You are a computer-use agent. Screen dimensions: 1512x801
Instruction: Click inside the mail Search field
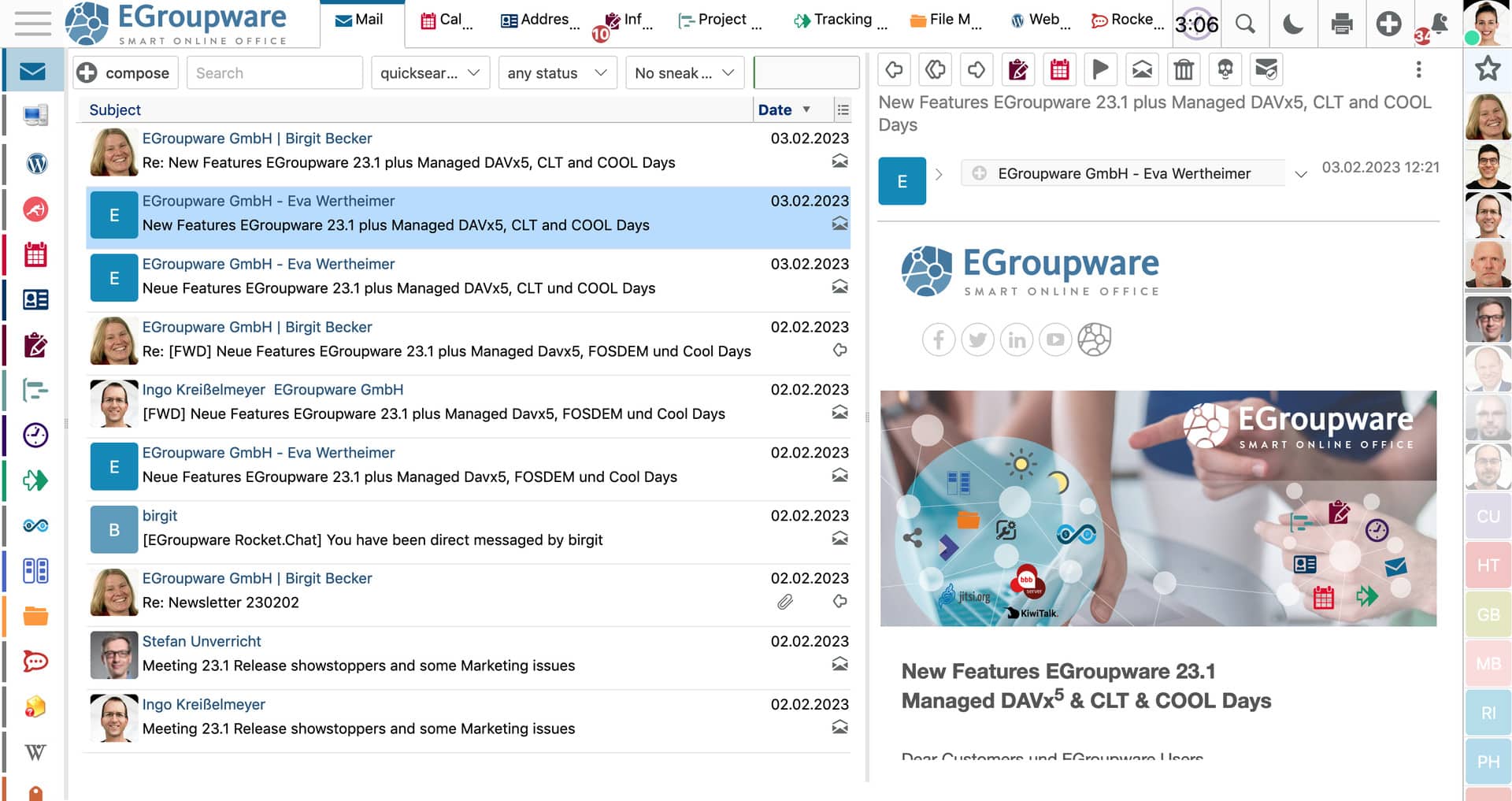click(274, 72)
